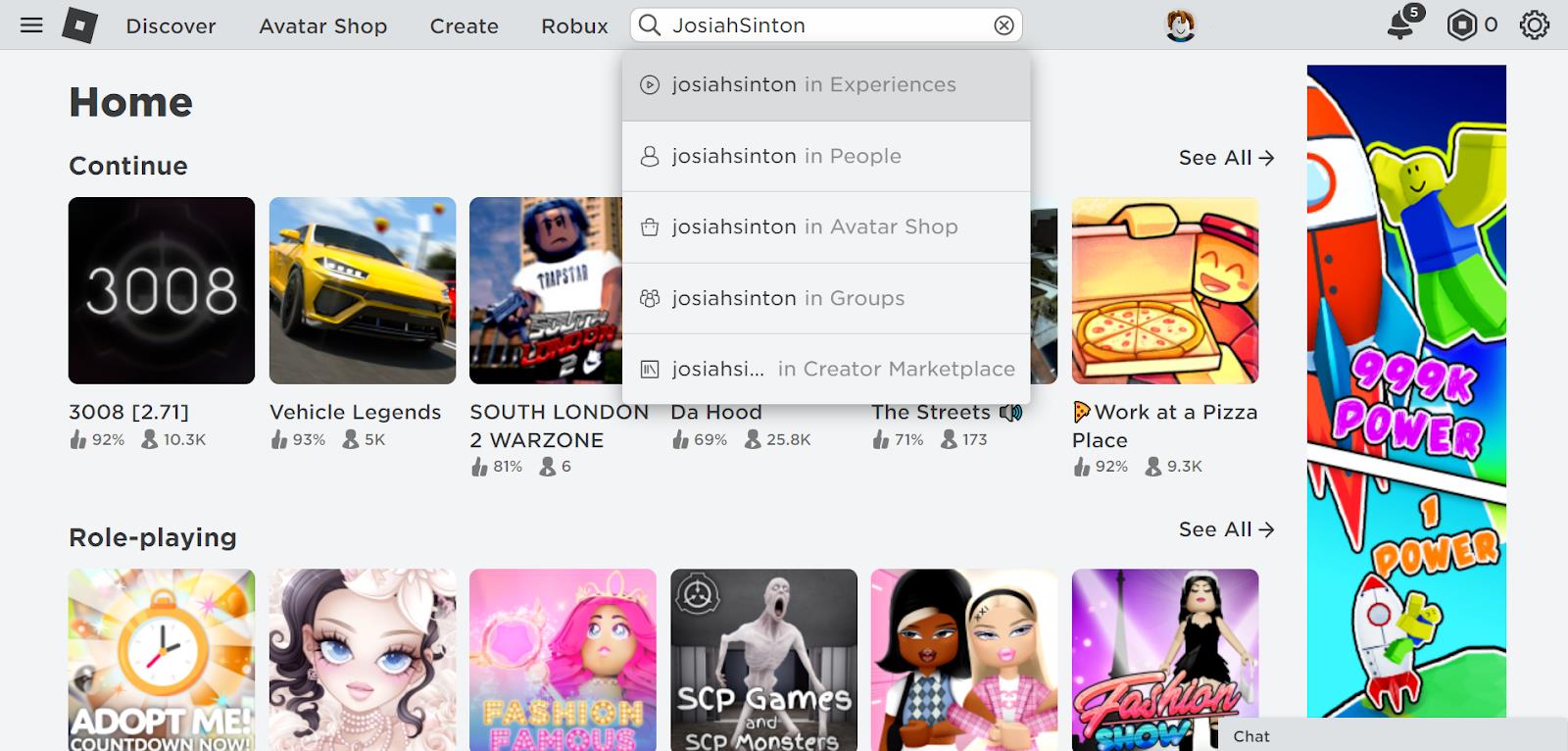Clear the search box text
1568x751 pixels.
(x=1004, y=25)
